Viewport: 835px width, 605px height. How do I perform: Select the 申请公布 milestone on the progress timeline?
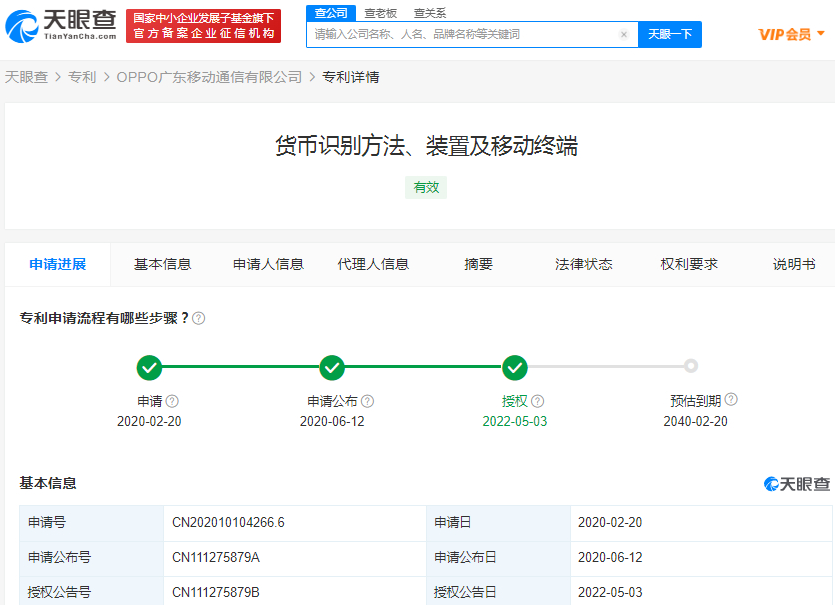[x=332, y=368]
